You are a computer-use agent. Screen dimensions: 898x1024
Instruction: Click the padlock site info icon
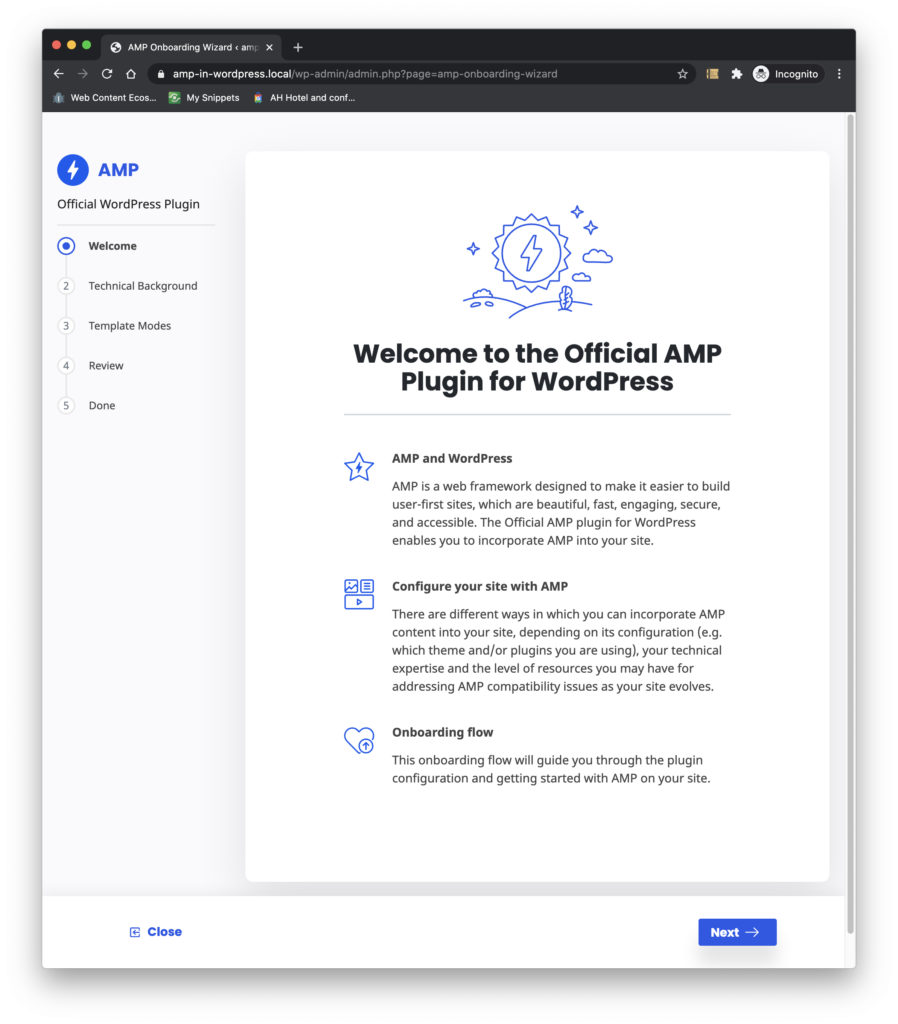(x=161, y=74)
